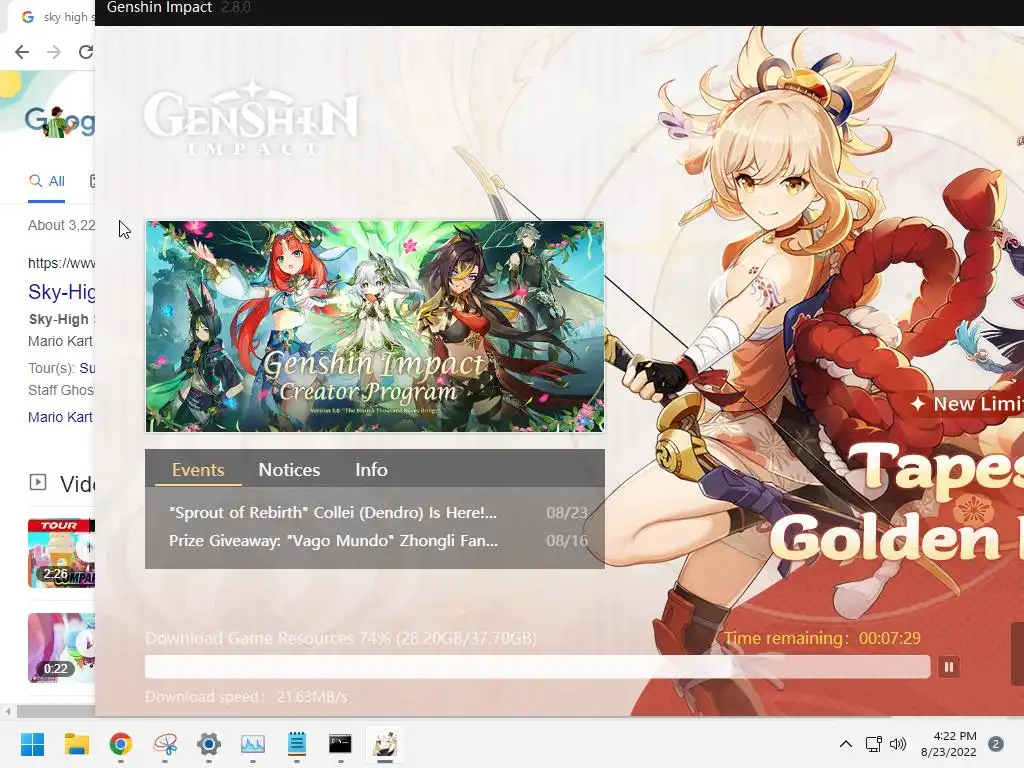Click the network icon in system tray

(x=873, y=744)
